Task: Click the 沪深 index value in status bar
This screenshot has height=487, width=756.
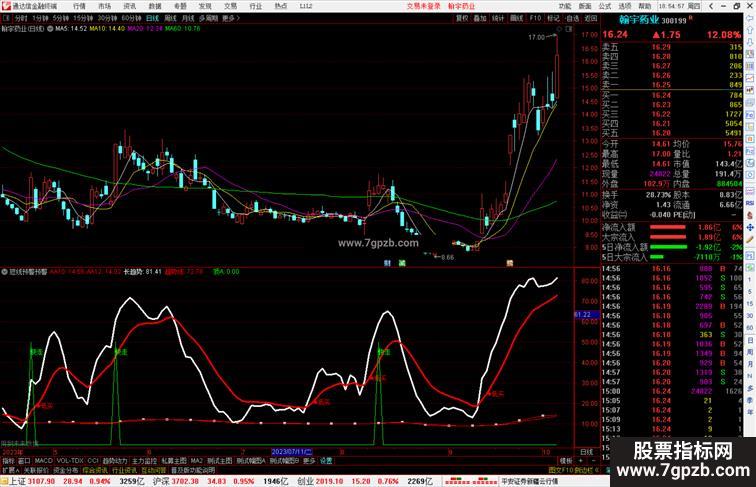Action: click(186, 481)
